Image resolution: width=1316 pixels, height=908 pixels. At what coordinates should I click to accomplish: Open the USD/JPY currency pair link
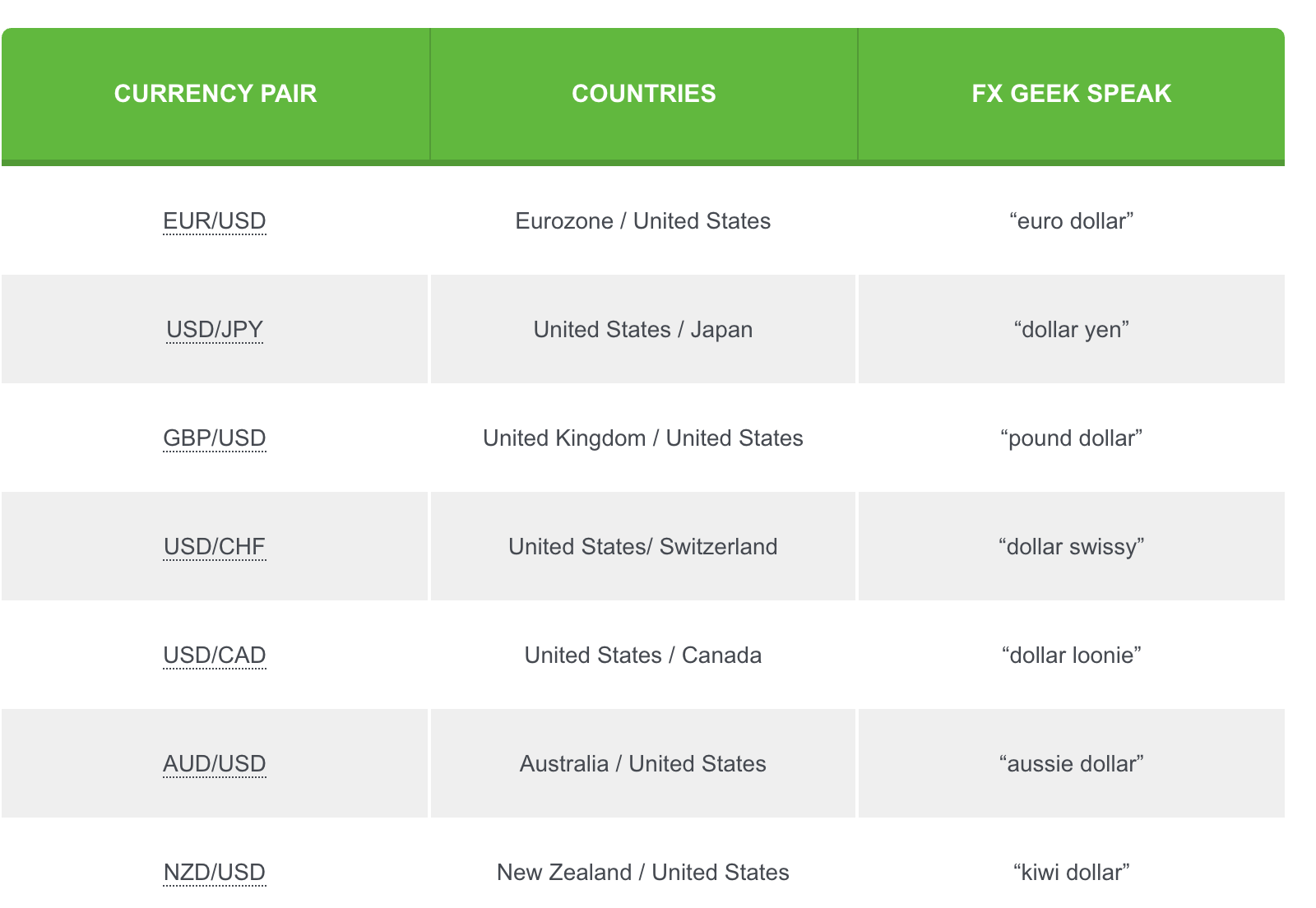[x=215, y=330]
